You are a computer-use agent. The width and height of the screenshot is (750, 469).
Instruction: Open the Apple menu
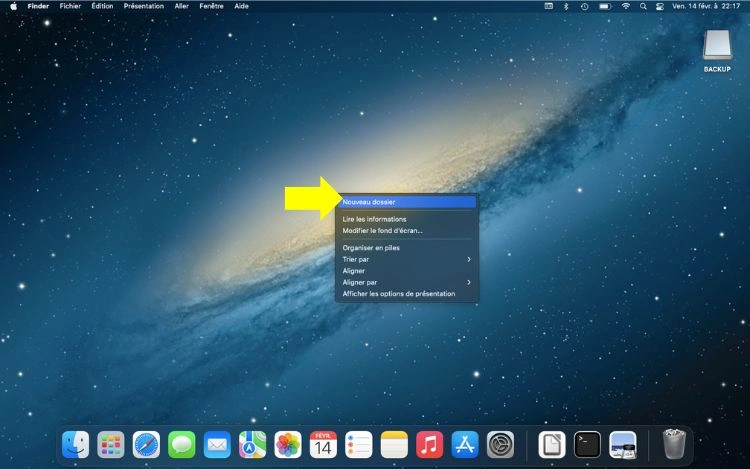click(13, 6)
